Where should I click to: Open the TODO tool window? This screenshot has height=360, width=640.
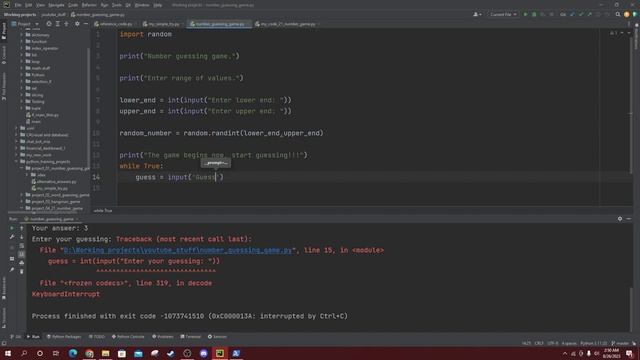click(x=97, y=337)
